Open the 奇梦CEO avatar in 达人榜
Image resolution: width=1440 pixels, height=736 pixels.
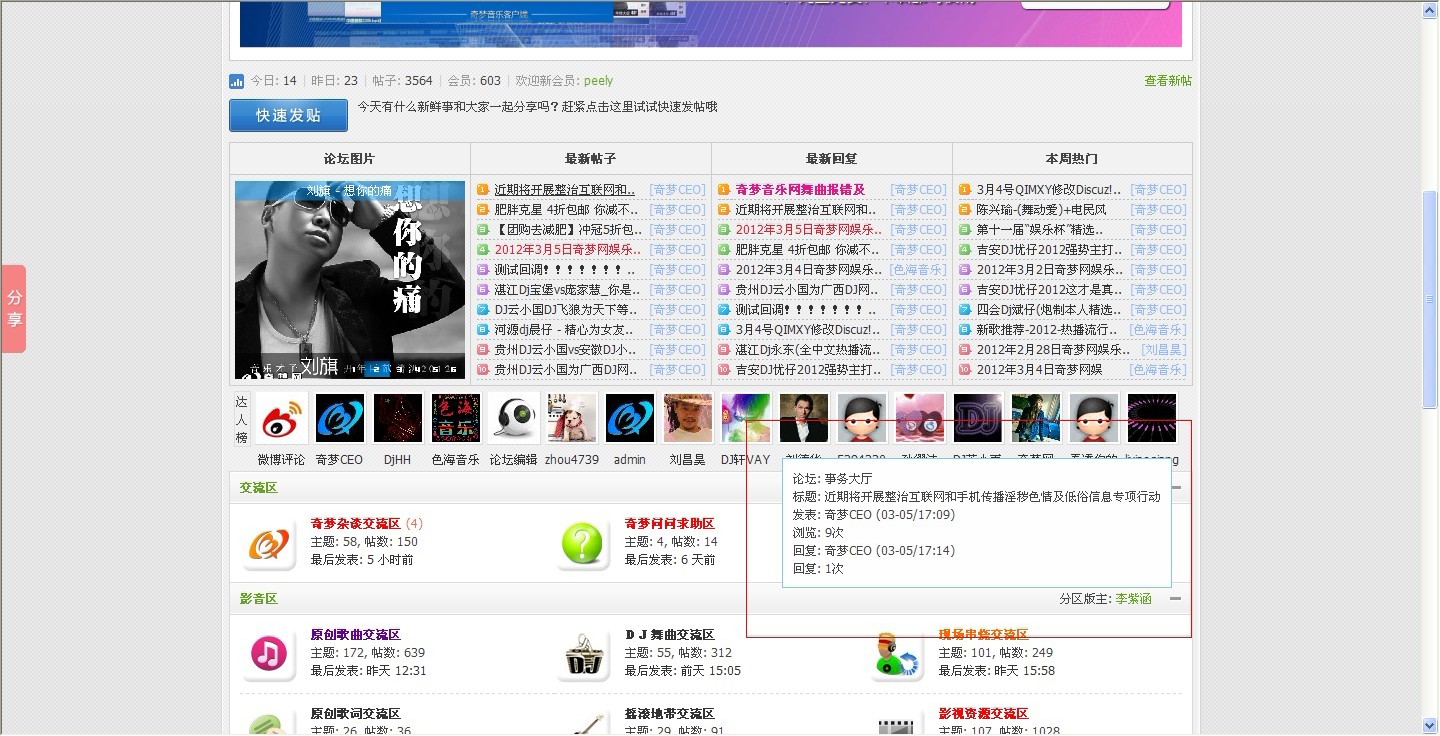coord(339,418)
